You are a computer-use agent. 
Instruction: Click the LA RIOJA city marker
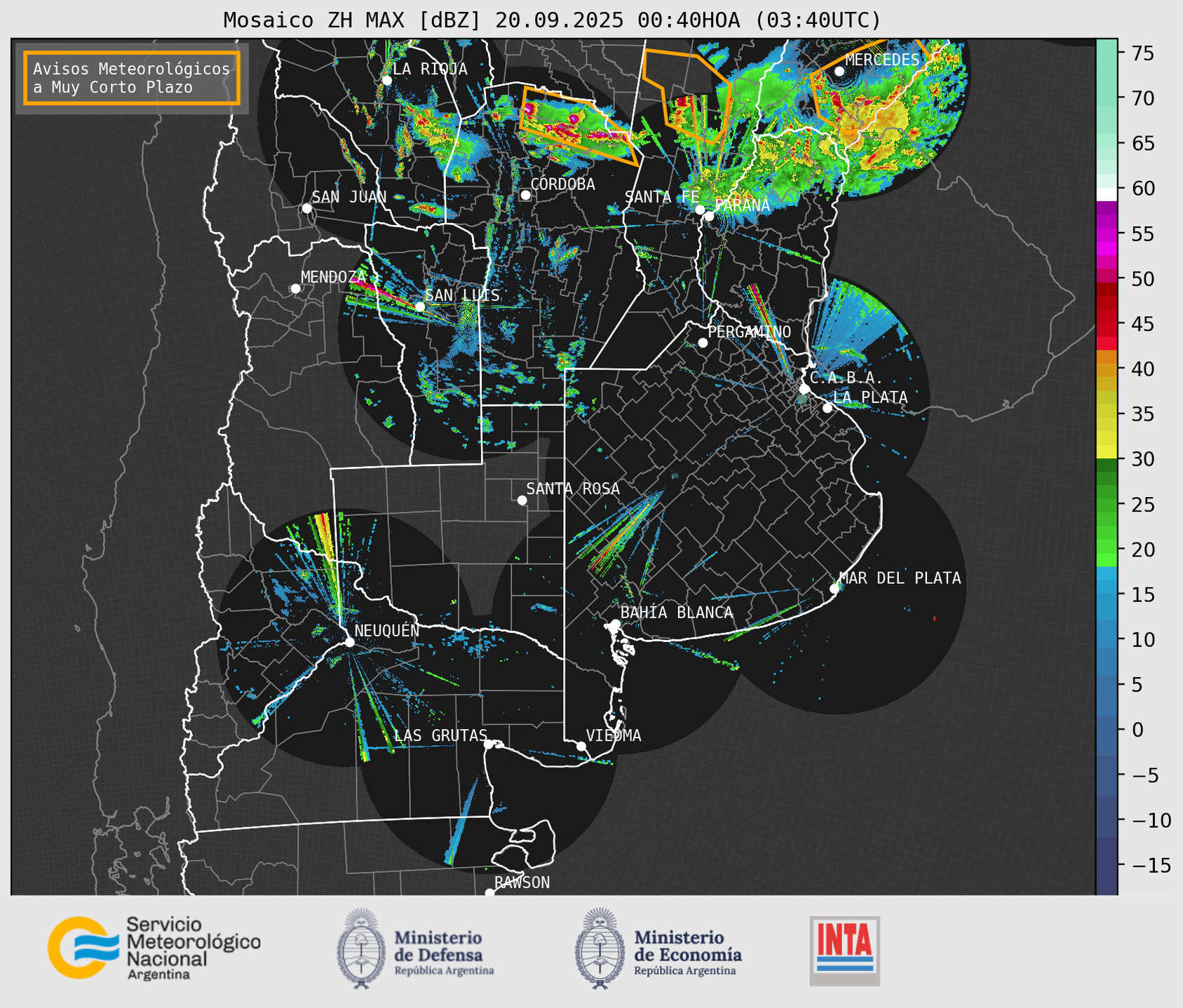[x=386, y=80]
